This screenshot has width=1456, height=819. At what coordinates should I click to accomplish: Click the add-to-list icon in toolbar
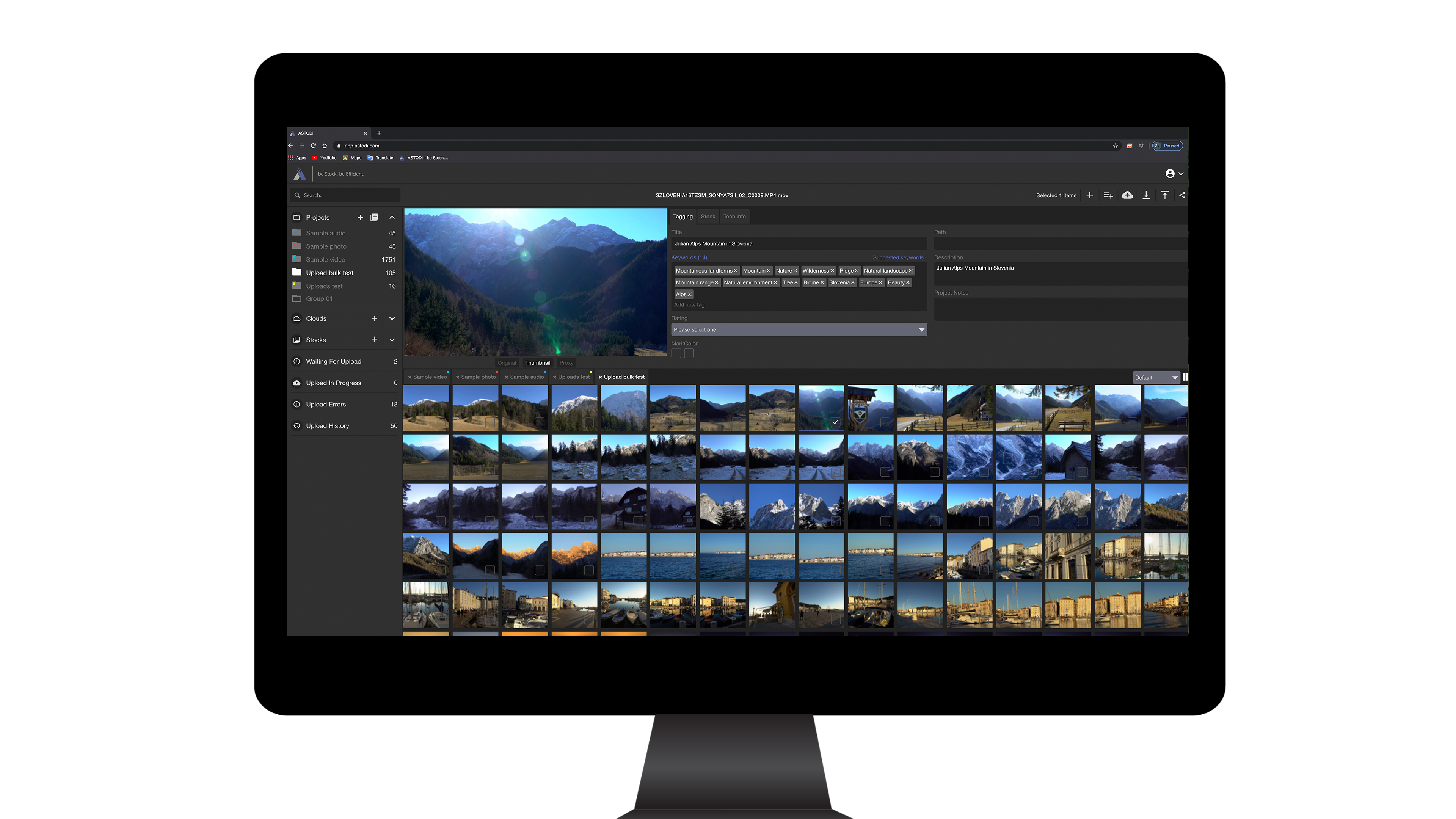(1108, 195)
